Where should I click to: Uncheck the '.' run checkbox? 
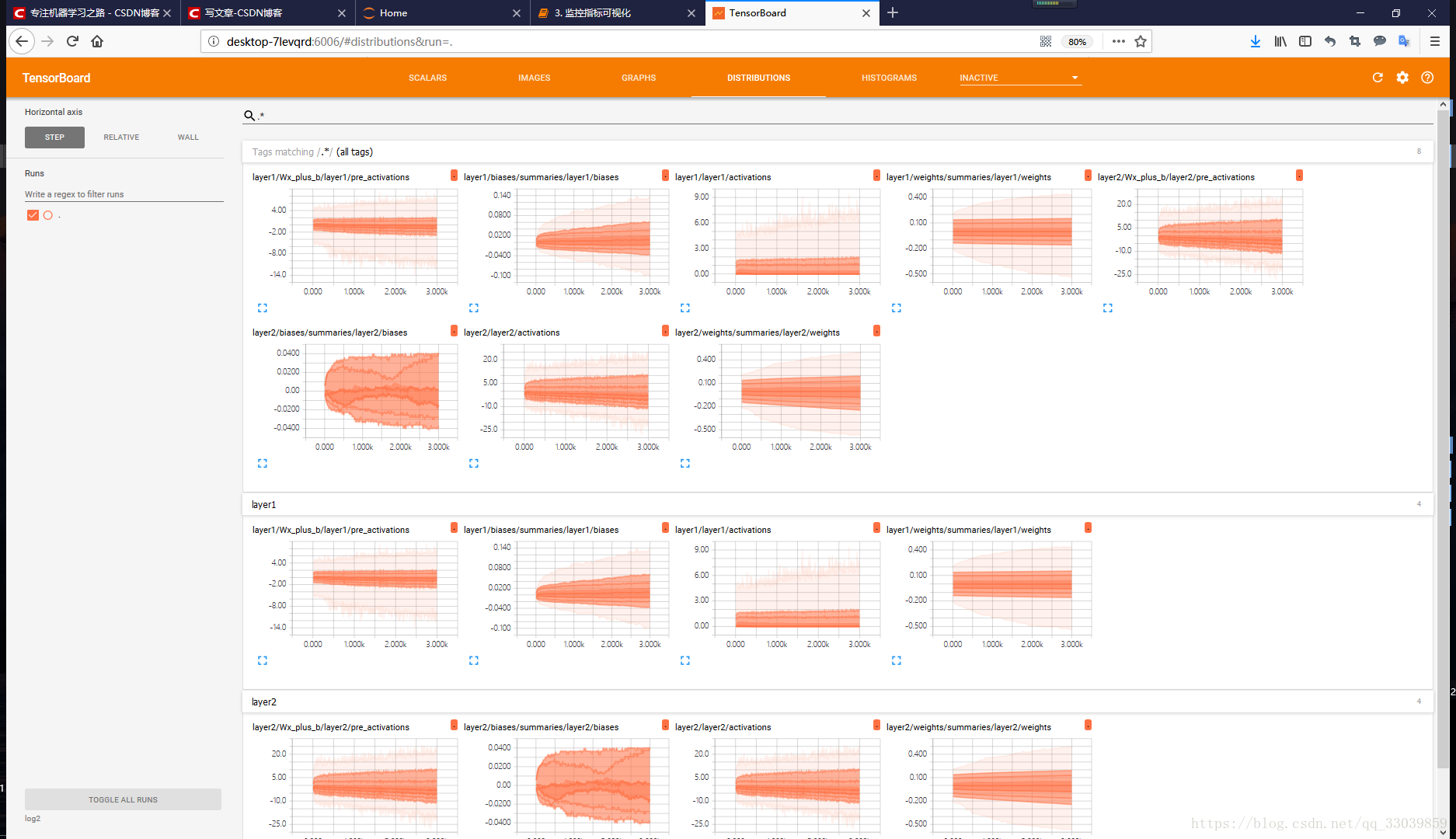pyautogui.click(x=33, y=215)
